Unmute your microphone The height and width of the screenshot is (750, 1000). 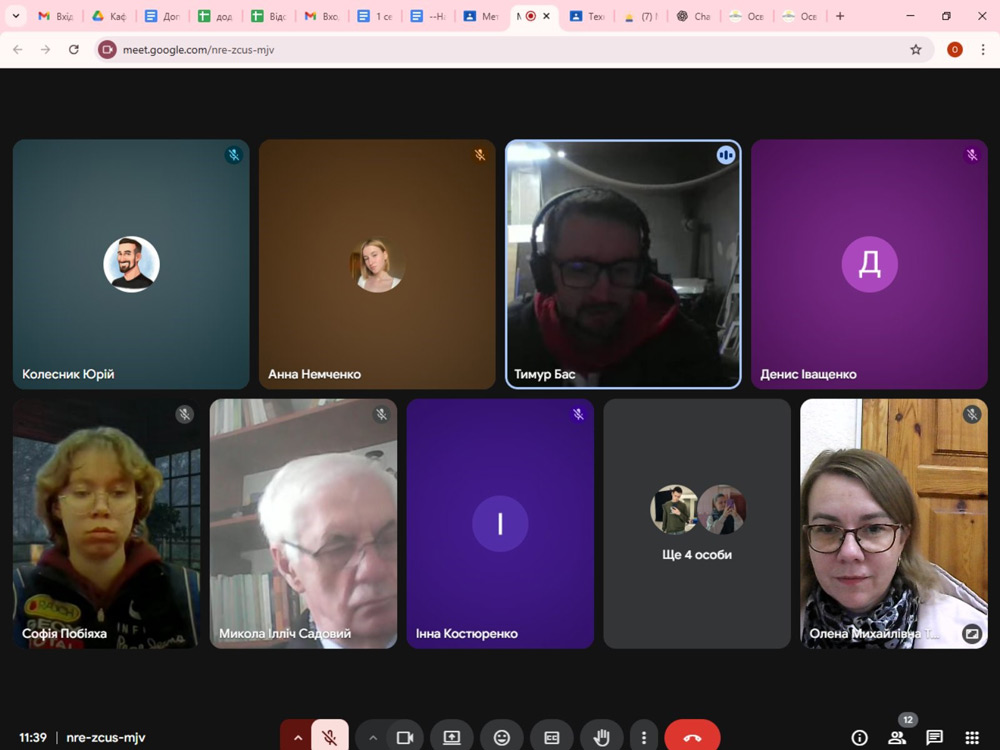329,737
